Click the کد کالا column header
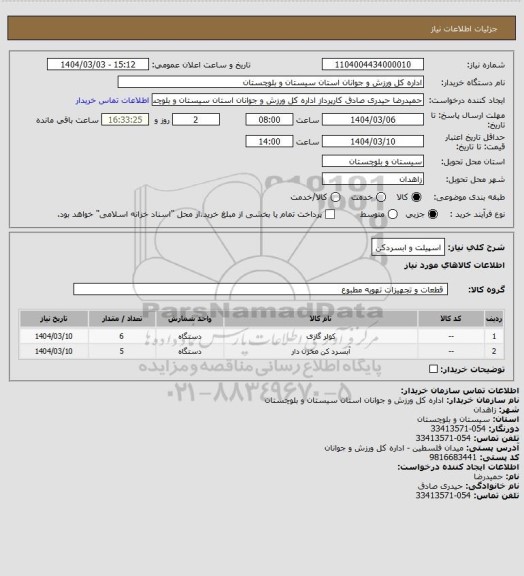The height and width of the screenshot is (576, 524). pos(451,318)
